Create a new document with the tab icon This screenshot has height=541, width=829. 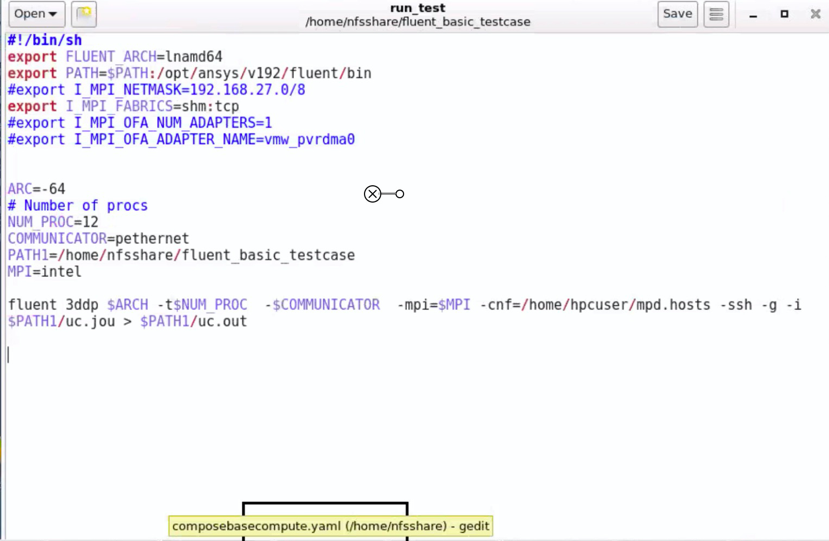click(x=84, y=14)
